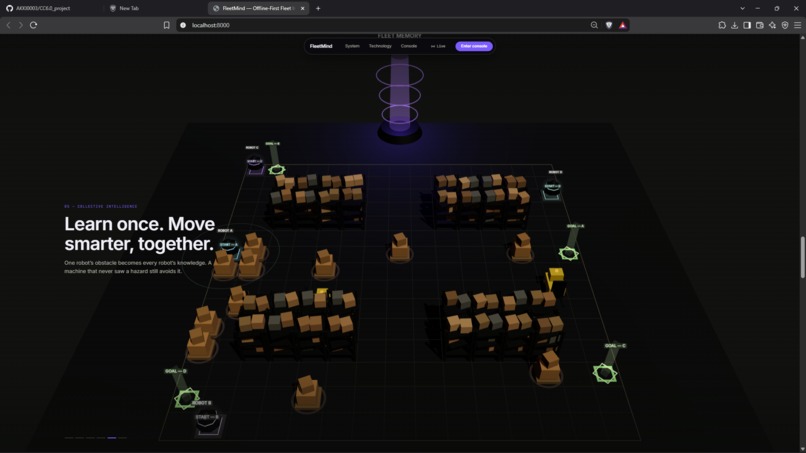View site information icon beside localhost:8000
The width and height of the screenshot is (806, 453).
(183, 25)
